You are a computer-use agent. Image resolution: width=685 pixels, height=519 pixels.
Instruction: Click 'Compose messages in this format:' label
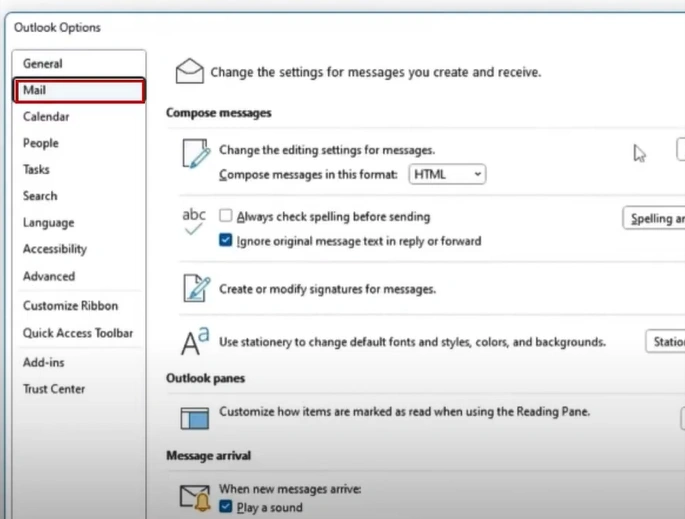tap(308, 174)
